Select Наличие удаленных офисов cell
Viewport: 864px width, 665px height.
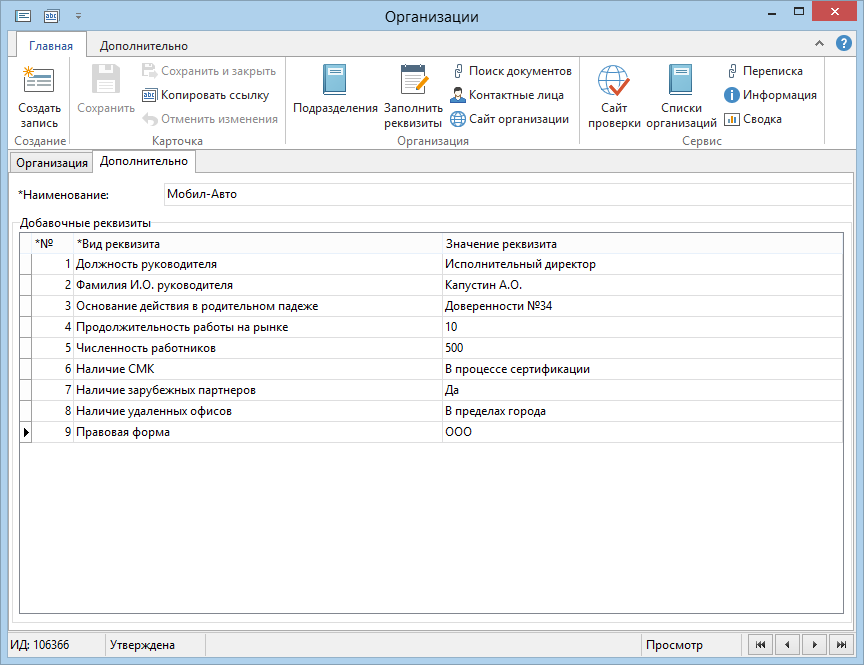[258, 411]
